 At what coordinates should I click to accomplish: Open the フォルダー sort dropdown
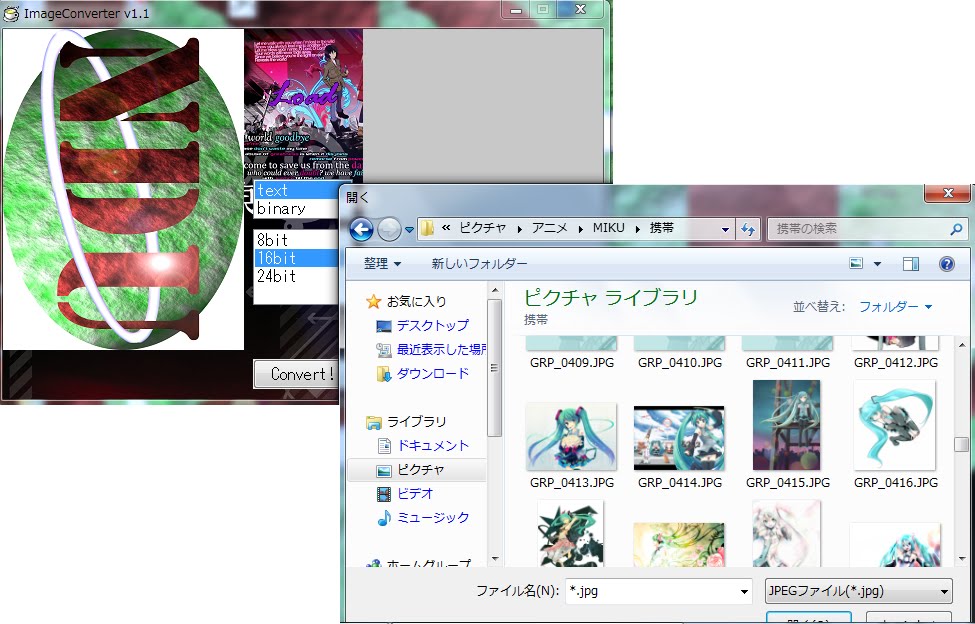point(895,306)
